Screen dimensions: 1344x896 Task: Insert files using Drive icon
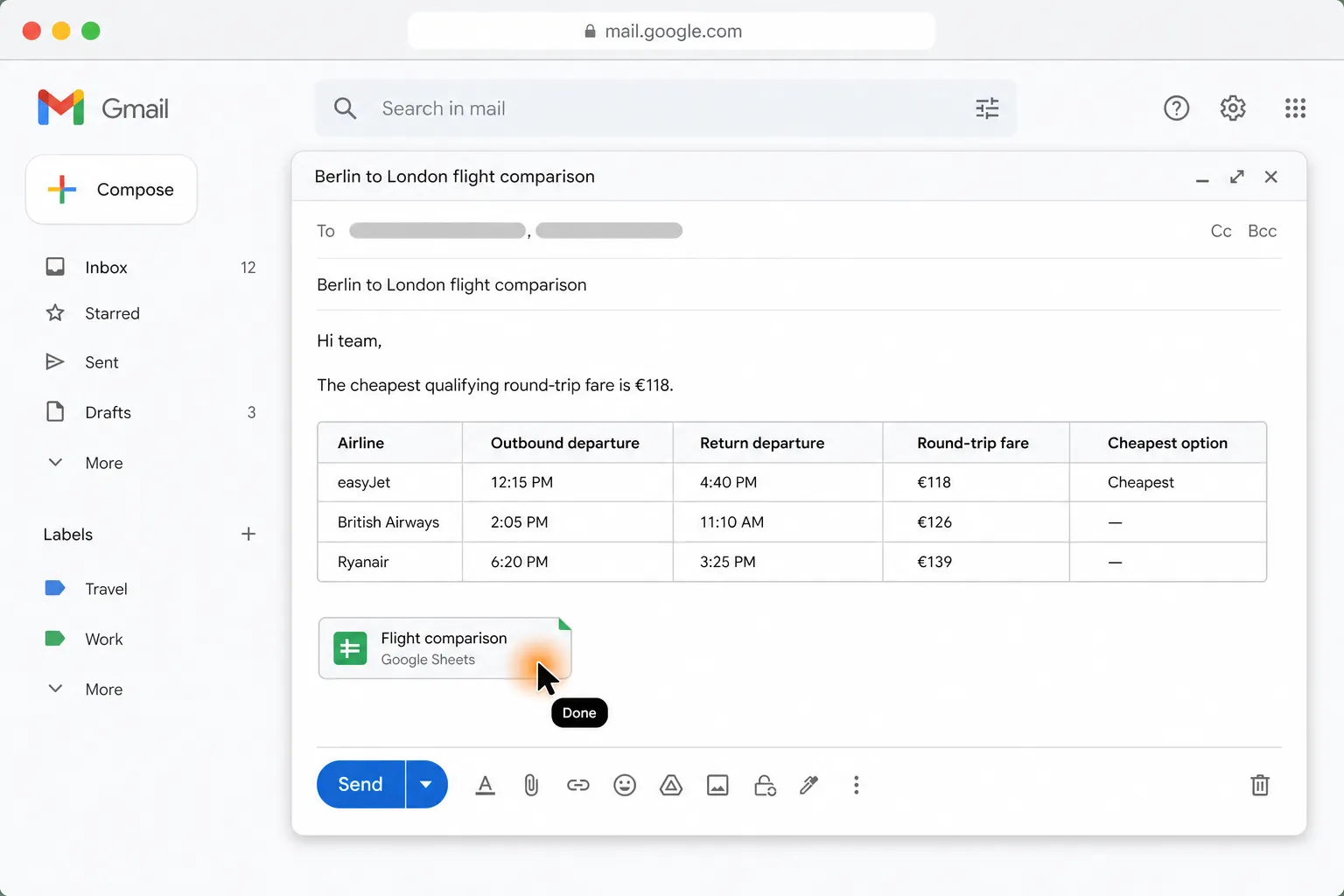point(671,785)
